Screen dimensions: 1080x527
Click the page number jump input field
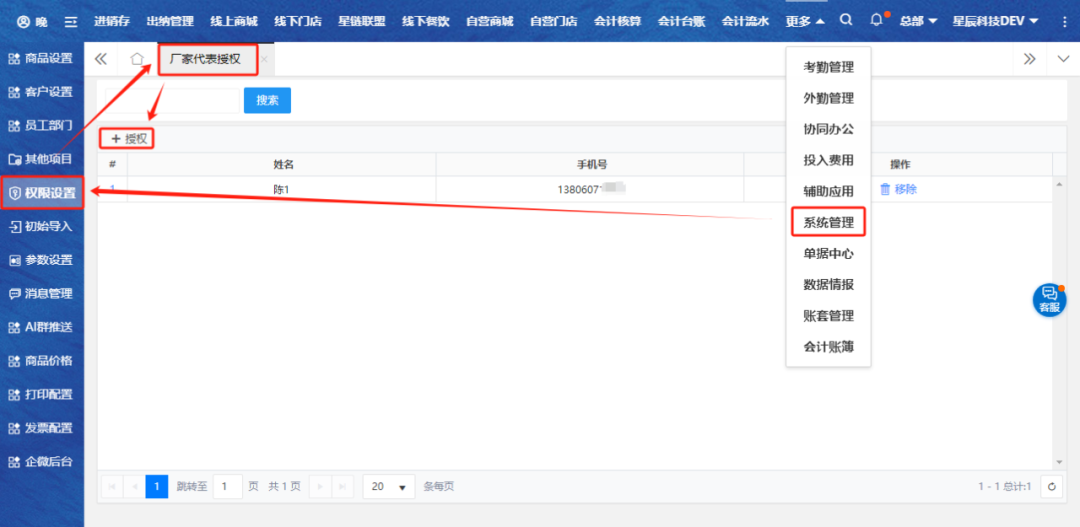tap(228, 486)
